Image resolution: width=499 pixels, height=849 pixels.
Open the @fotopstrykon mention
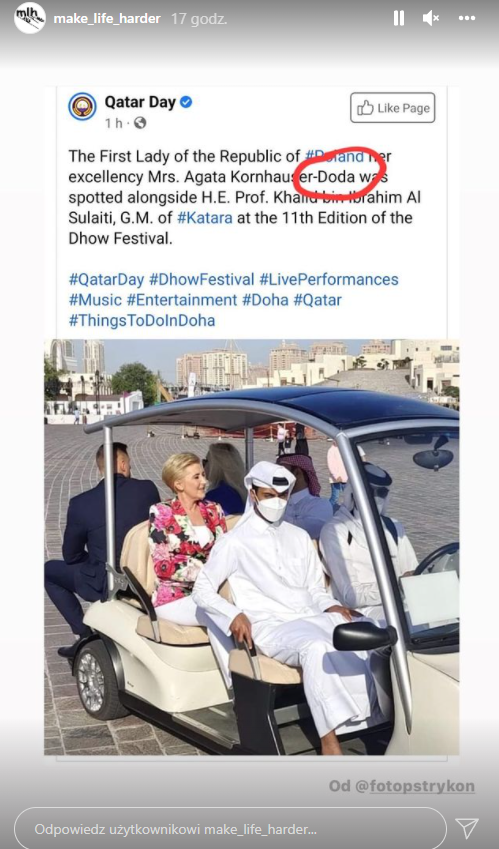pos(415,786)
